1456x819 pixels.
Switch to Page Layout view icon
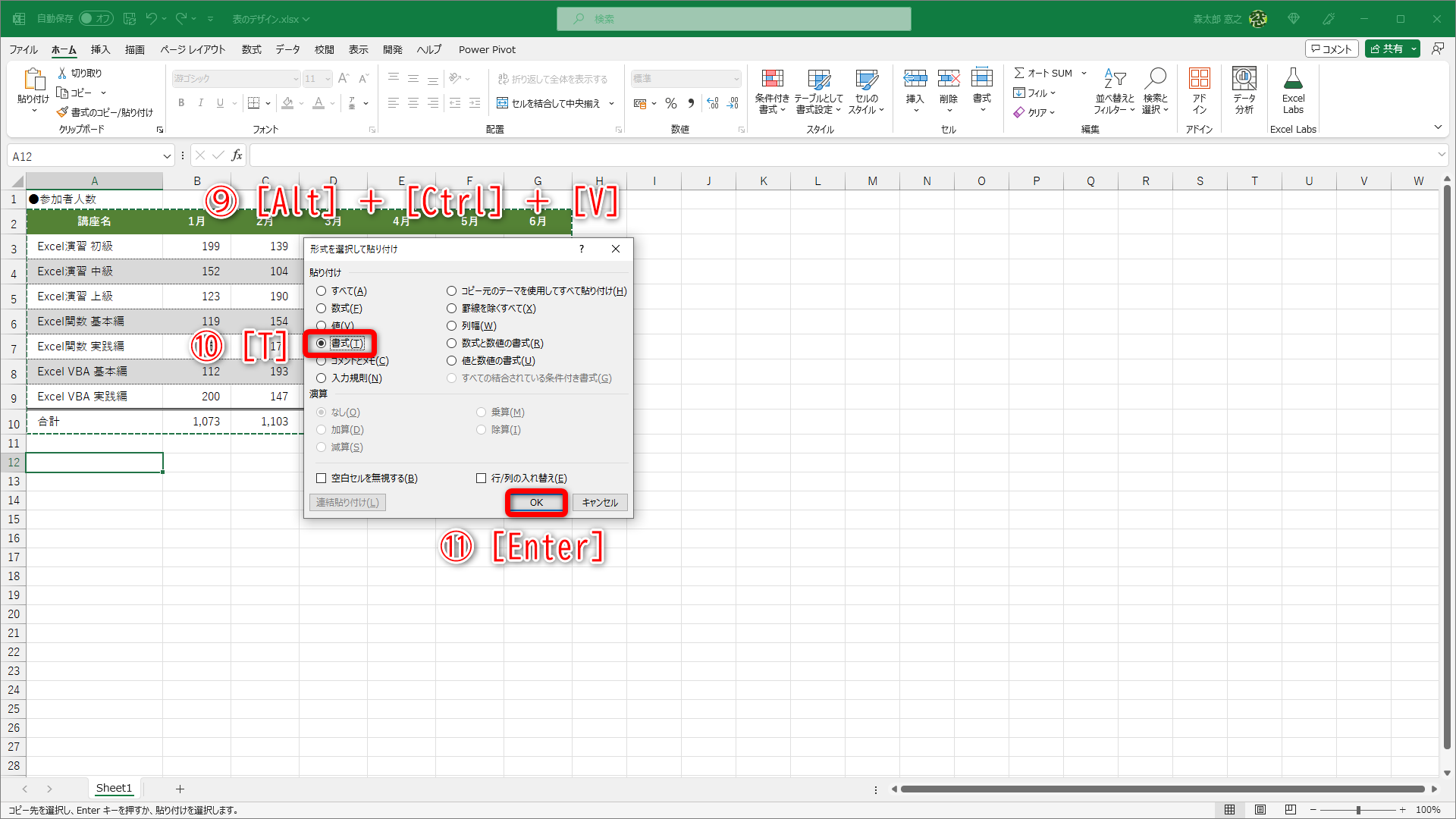pos(1260,810)
